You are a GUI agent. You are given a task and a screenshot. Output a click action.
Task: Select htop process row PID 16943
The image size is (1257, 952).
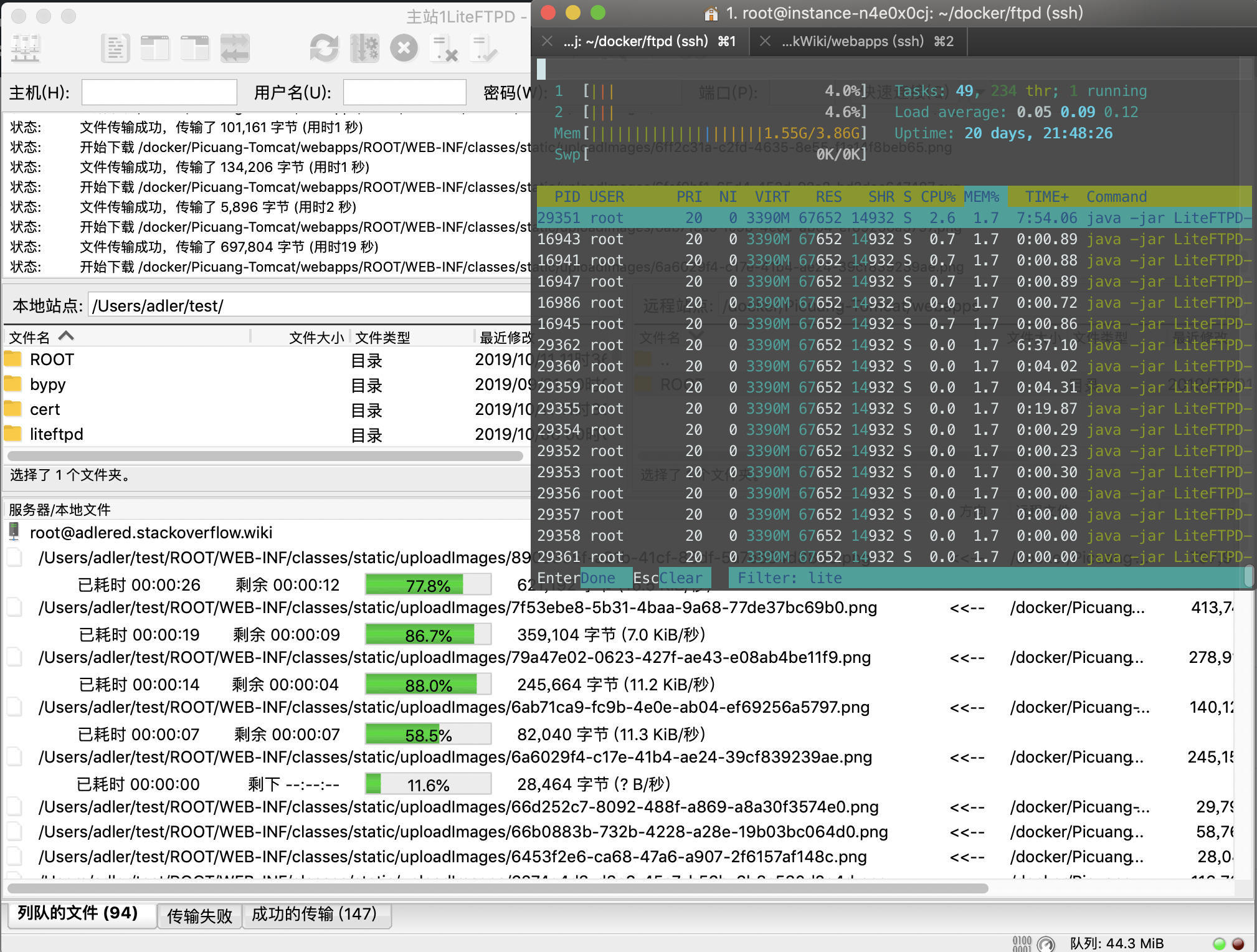894,239
